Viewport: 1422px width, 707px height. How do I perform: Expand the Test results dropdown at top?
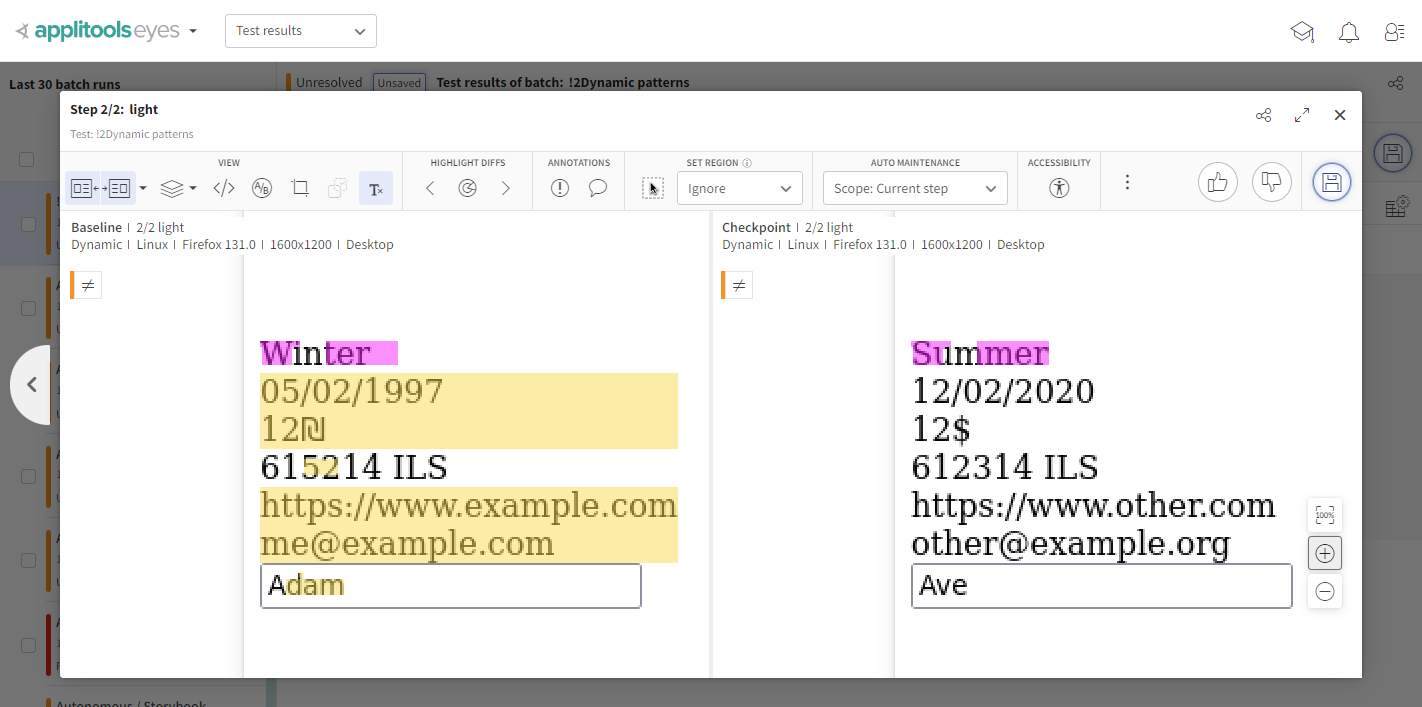click(300, 31)
